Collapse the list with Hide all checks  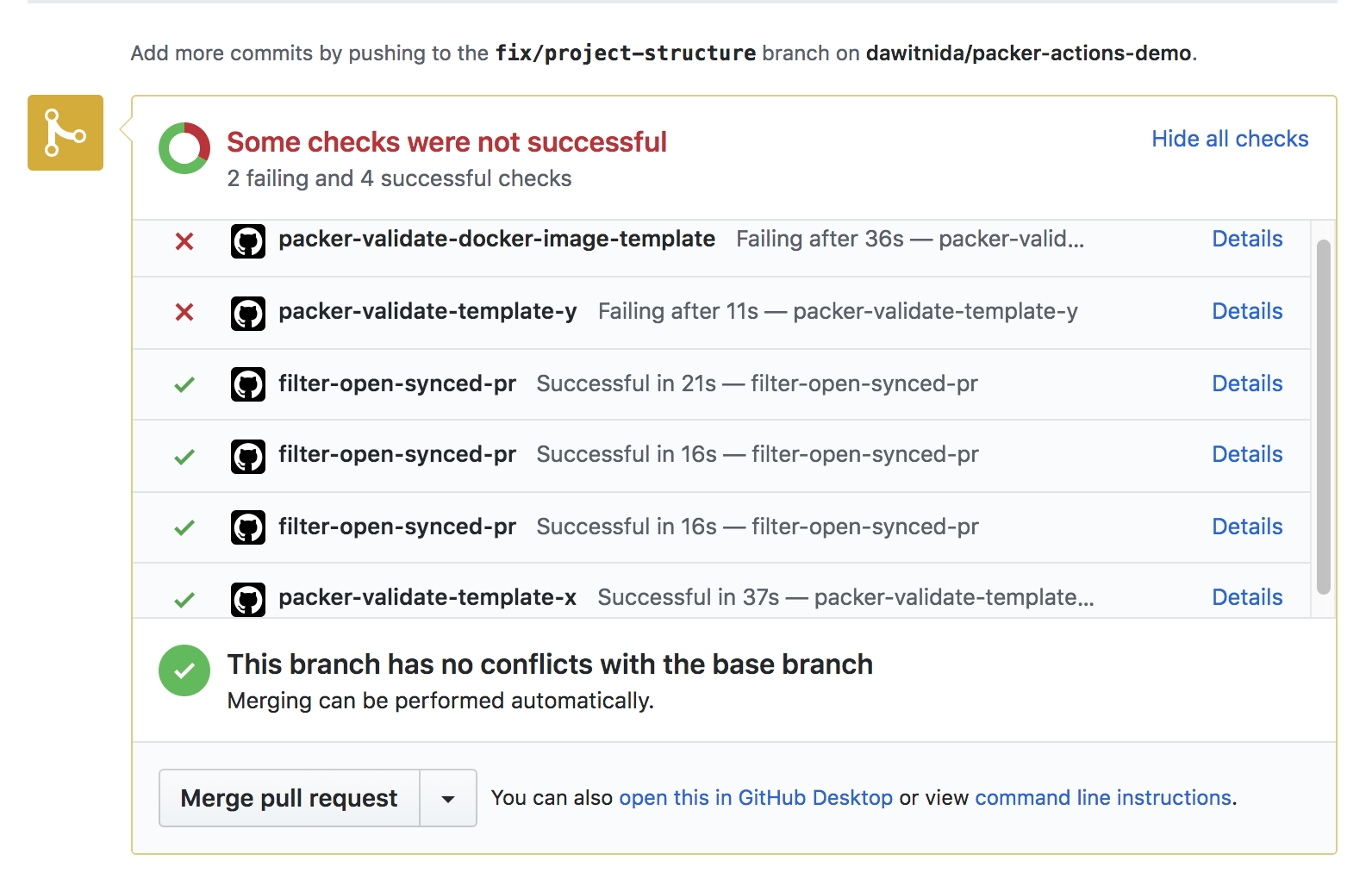(x=1230, y=139)
